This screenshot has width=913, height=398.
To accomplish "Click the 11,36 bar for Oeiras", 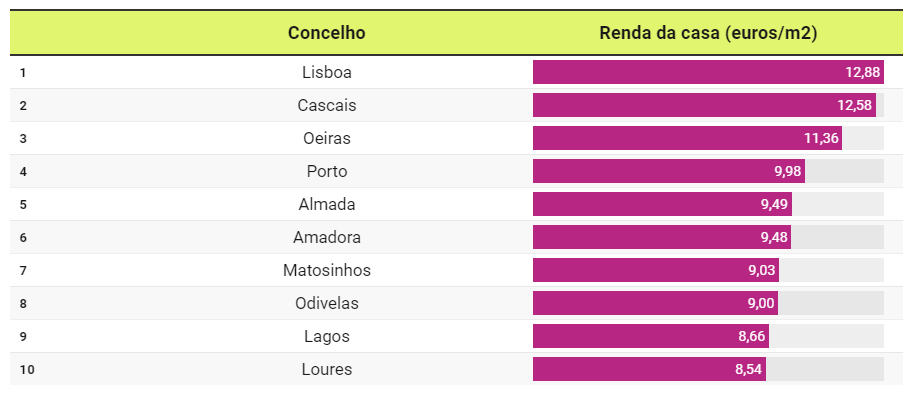I will coord(687,138).
